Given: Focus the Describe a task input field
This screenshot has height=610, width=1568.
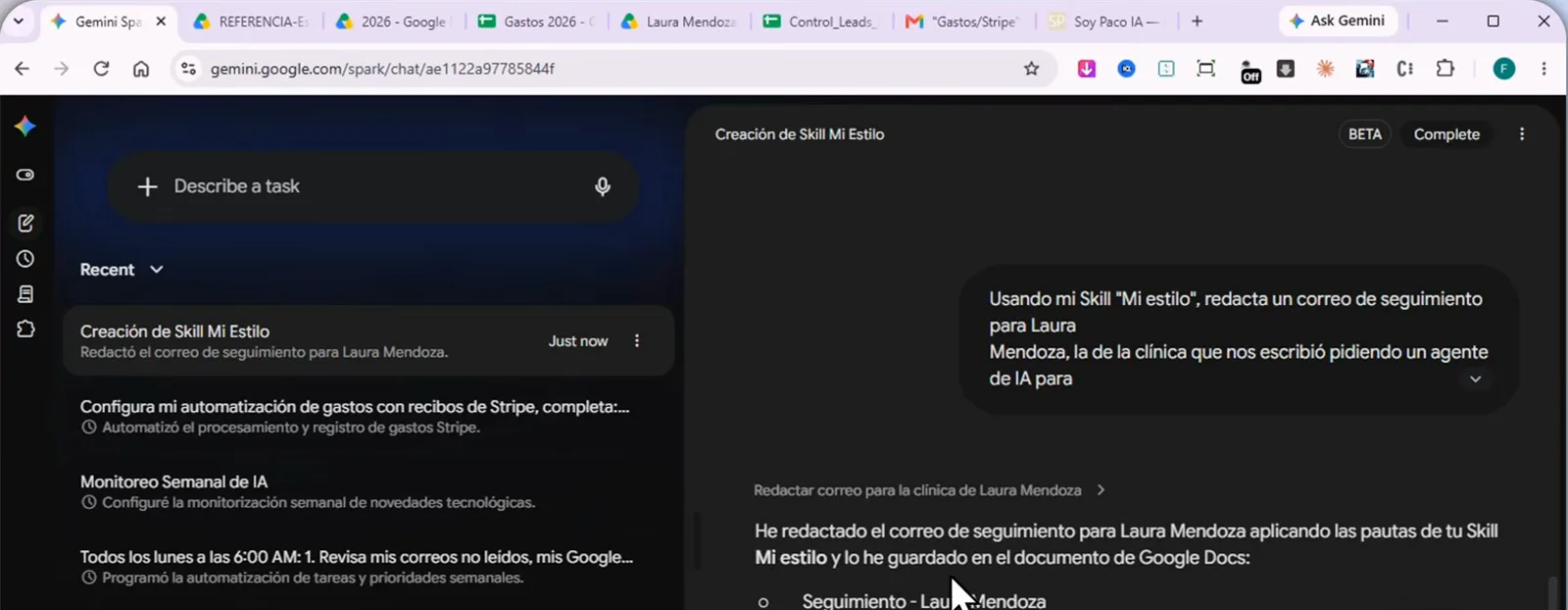Looking at the screenshot, I should pyautogui.click(x=373, y=186).
